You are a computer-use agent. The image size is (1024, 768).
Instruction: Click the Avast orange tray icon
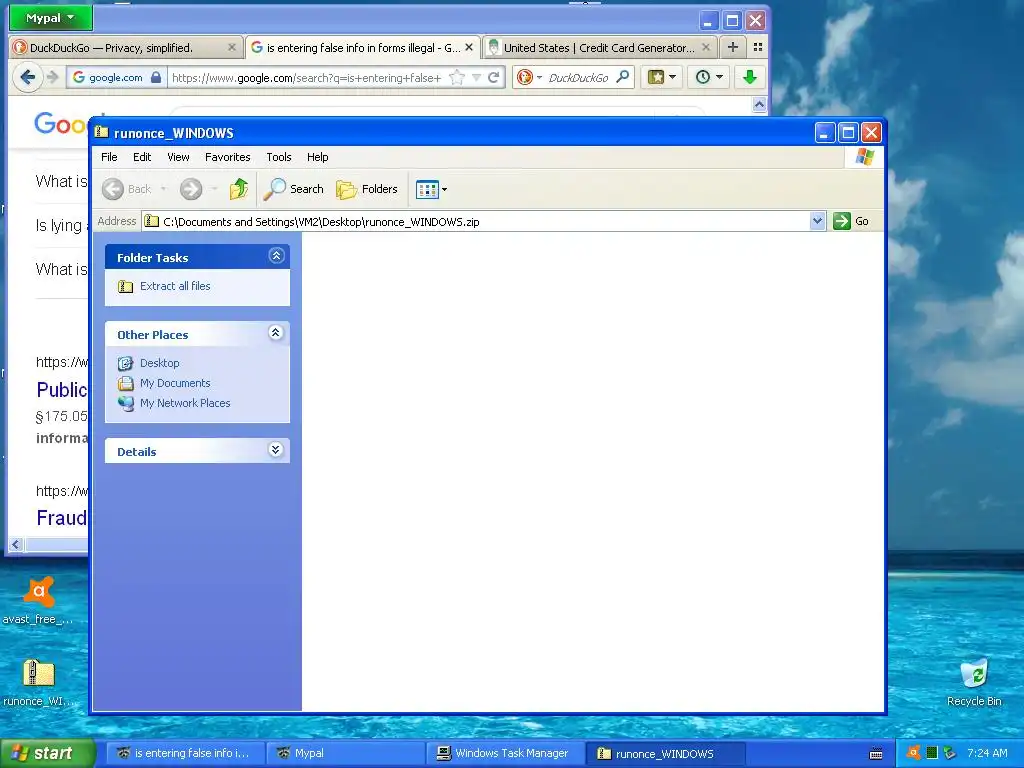tap(914, 753)
